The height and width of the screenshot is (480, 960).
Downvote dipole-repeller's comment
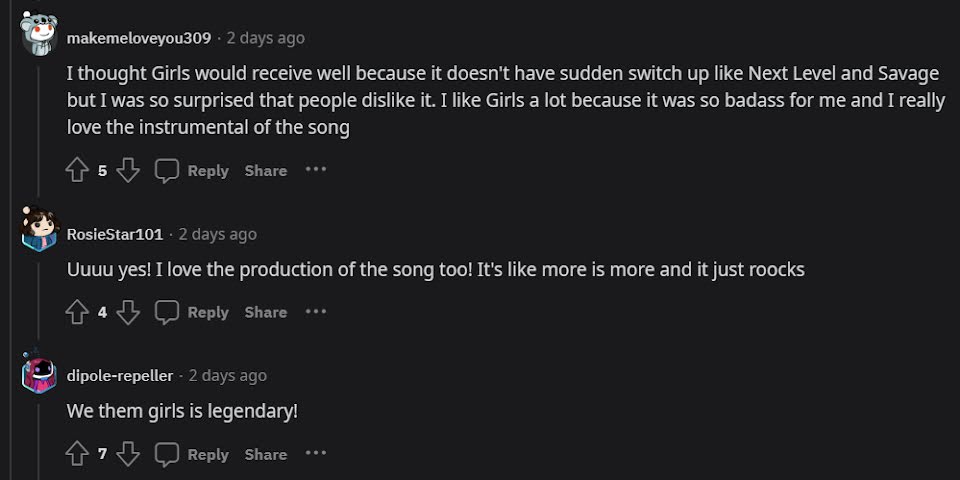coord(128,455)
